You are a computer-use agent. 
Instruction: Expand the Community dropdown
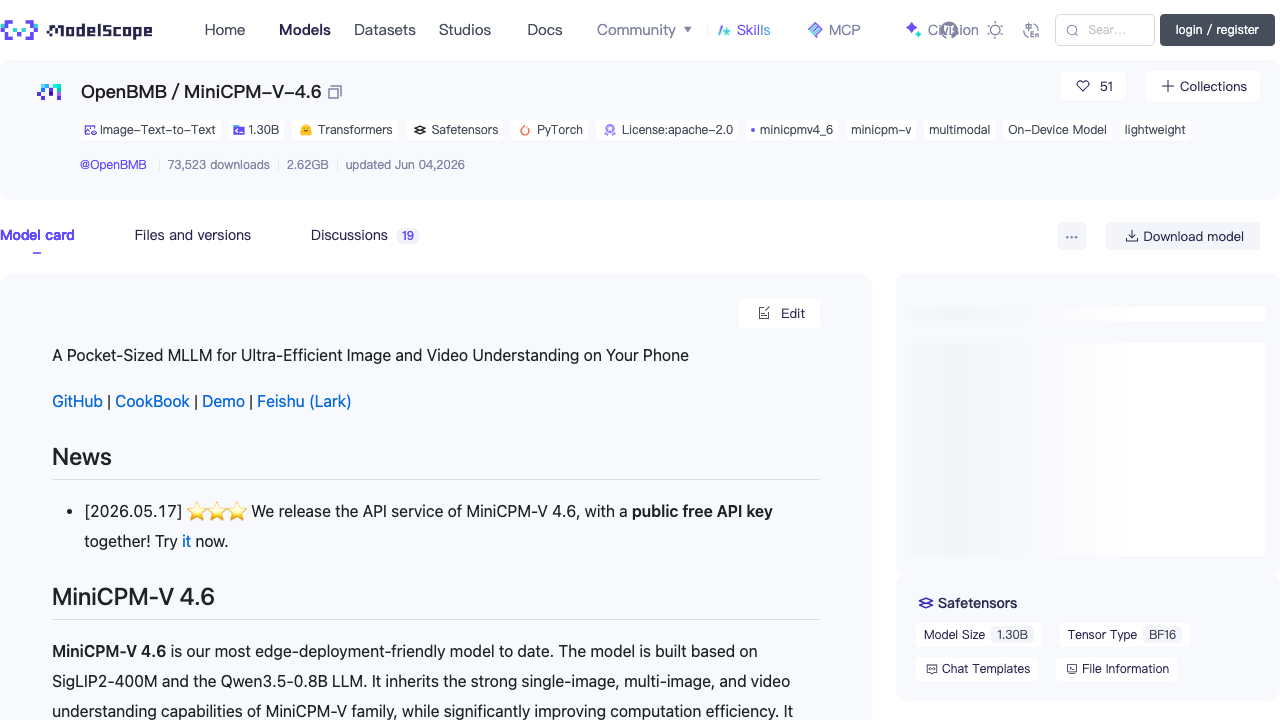[644, 30]
